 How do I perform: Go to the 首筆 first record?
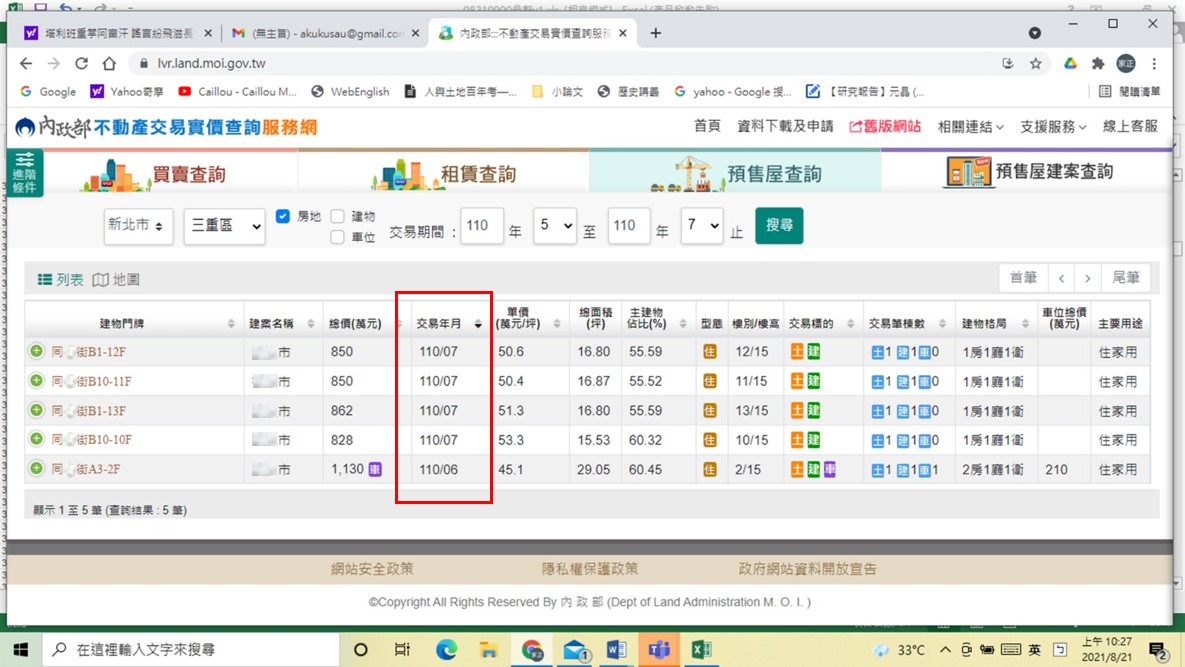[x=1023, y=278]
